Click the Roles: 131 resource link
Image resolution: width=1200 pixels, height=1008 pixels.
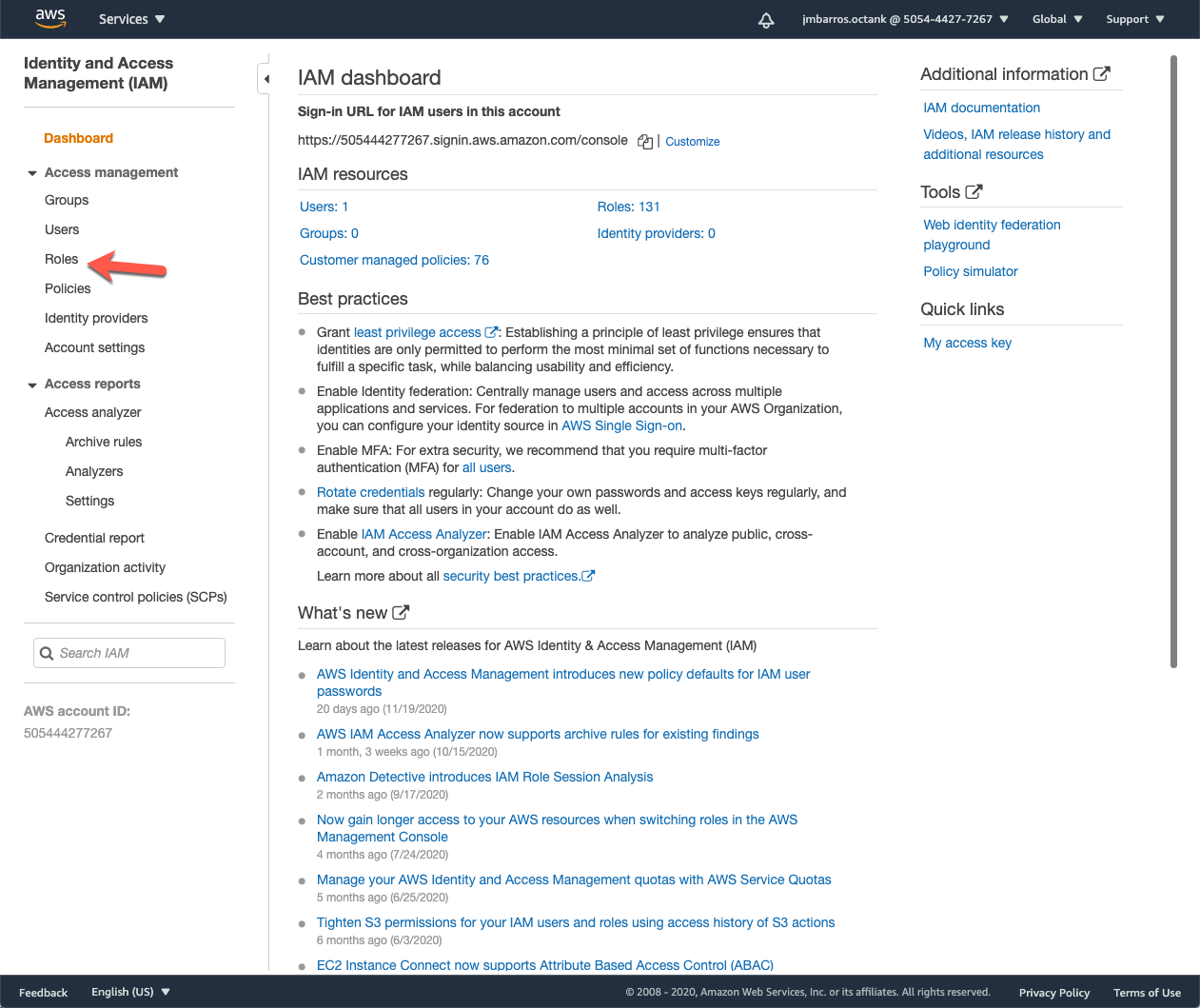(x=628, y=207)
